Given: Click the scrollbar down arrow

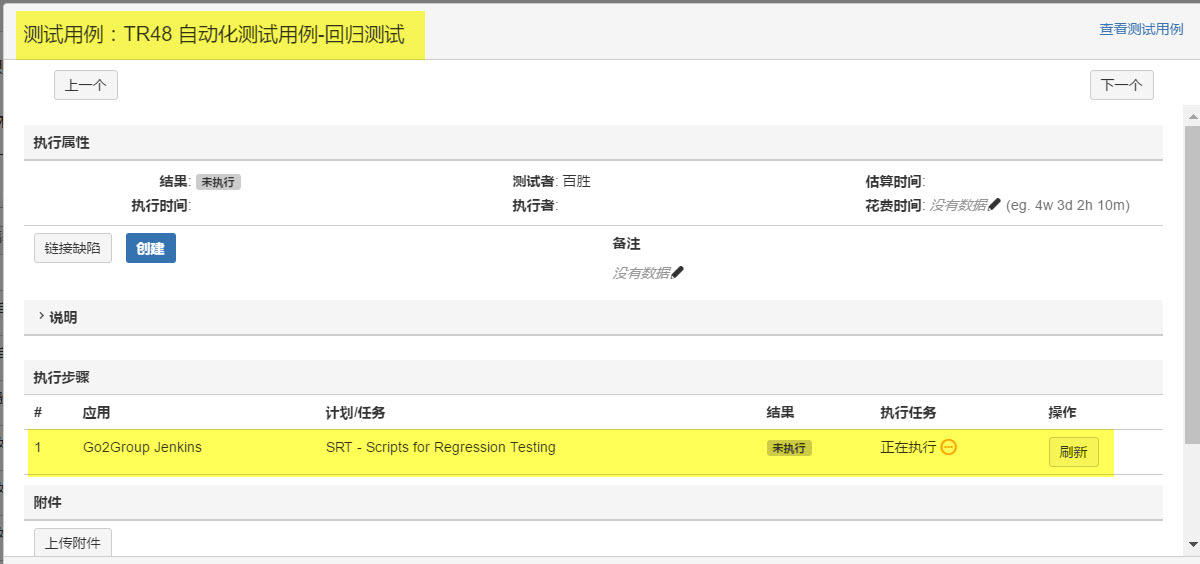Looking at the screenshot, I should pyautogui.click(x=1191, y=543).
